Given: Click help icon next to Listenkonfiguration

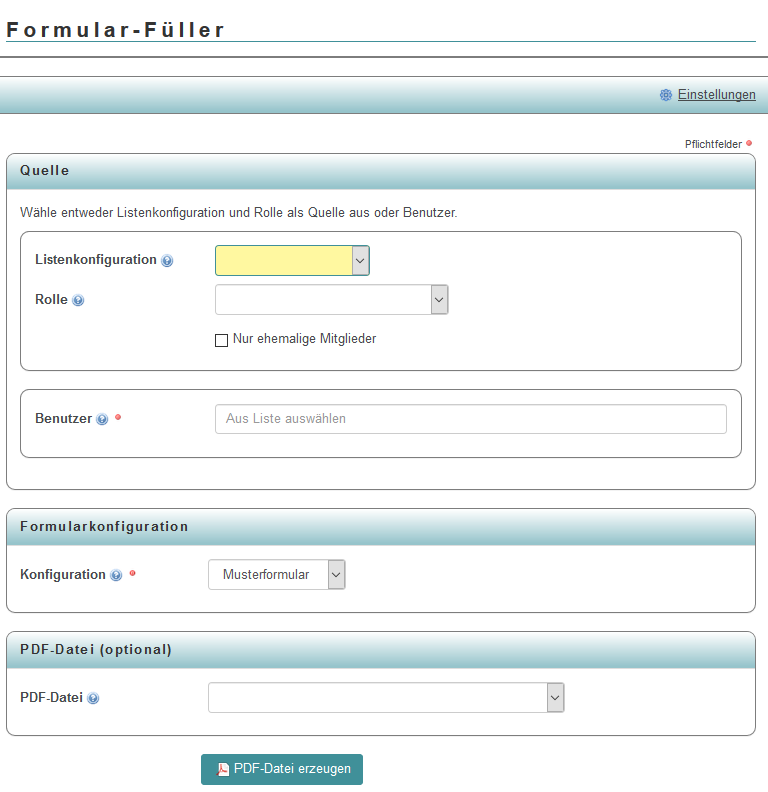Looking at the screenshot, I should (167, 261).
